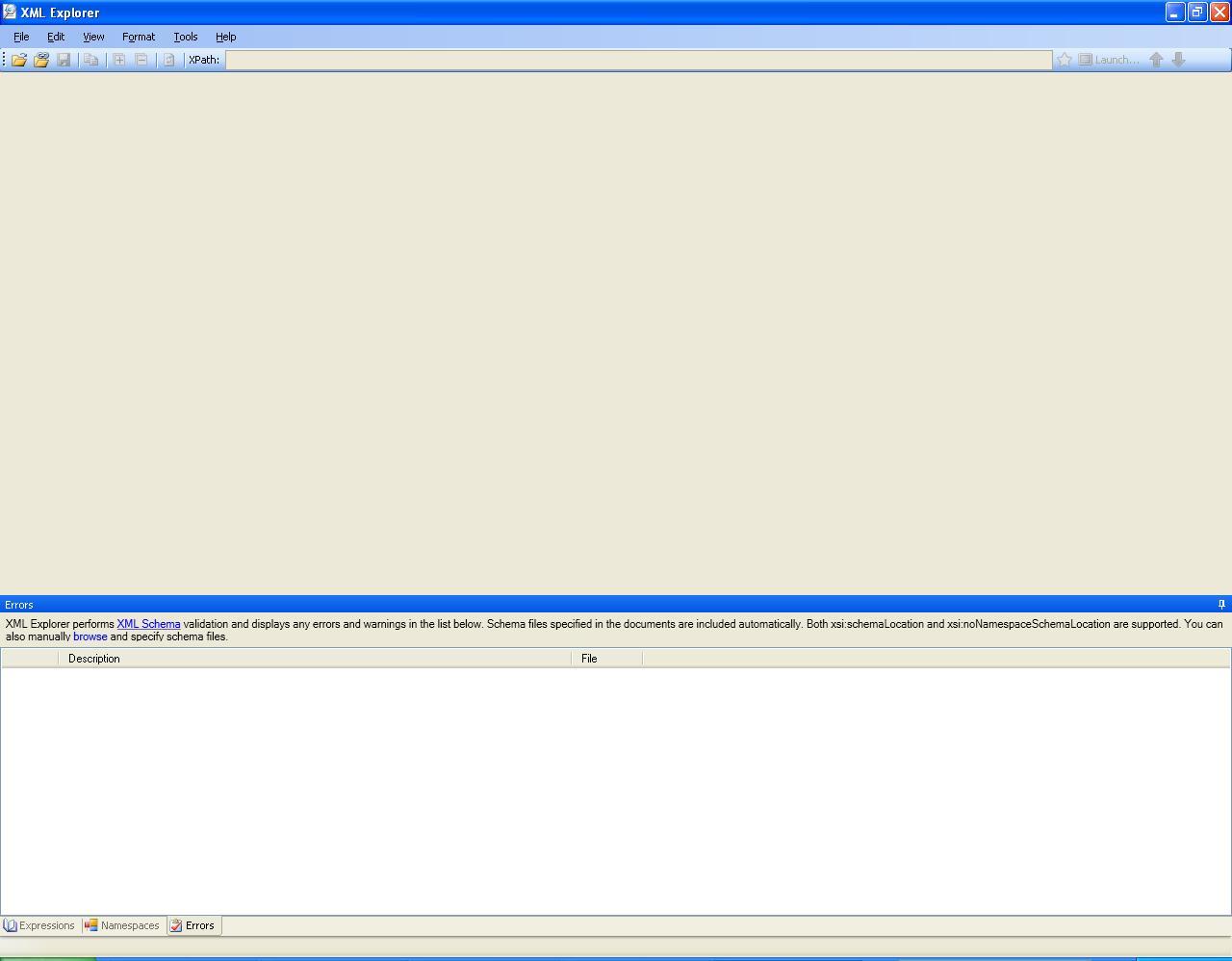The width and height of the screenshot is (1232, 961).
Task: Switch to the Namespaces tab
Action: click(122, 925)
